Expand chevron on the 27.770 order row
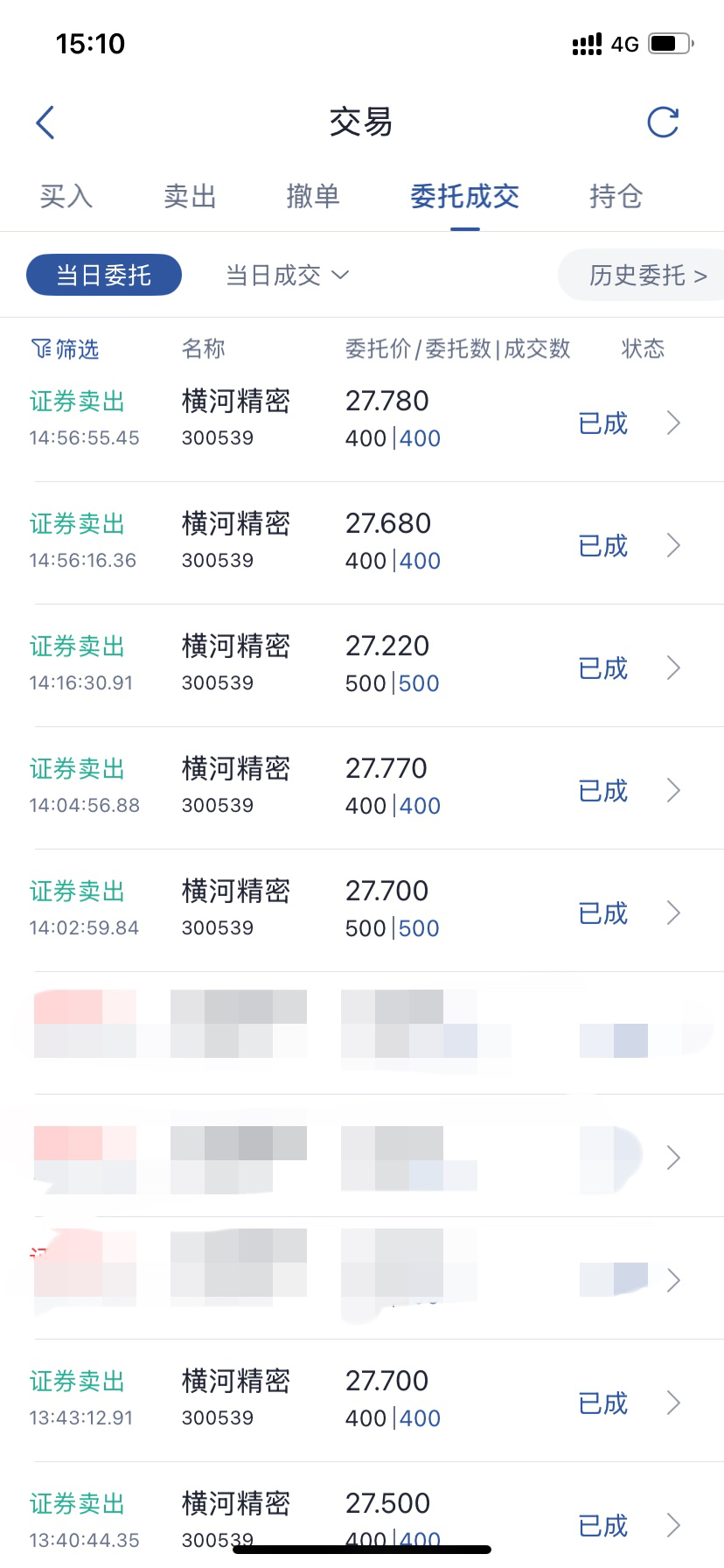 (673, 791)
